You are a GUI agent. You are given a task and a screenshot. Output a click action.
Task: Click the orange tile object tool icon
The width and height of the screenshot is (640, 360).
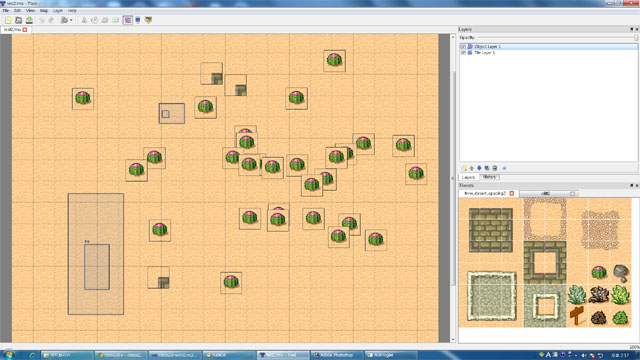point(149,20)
